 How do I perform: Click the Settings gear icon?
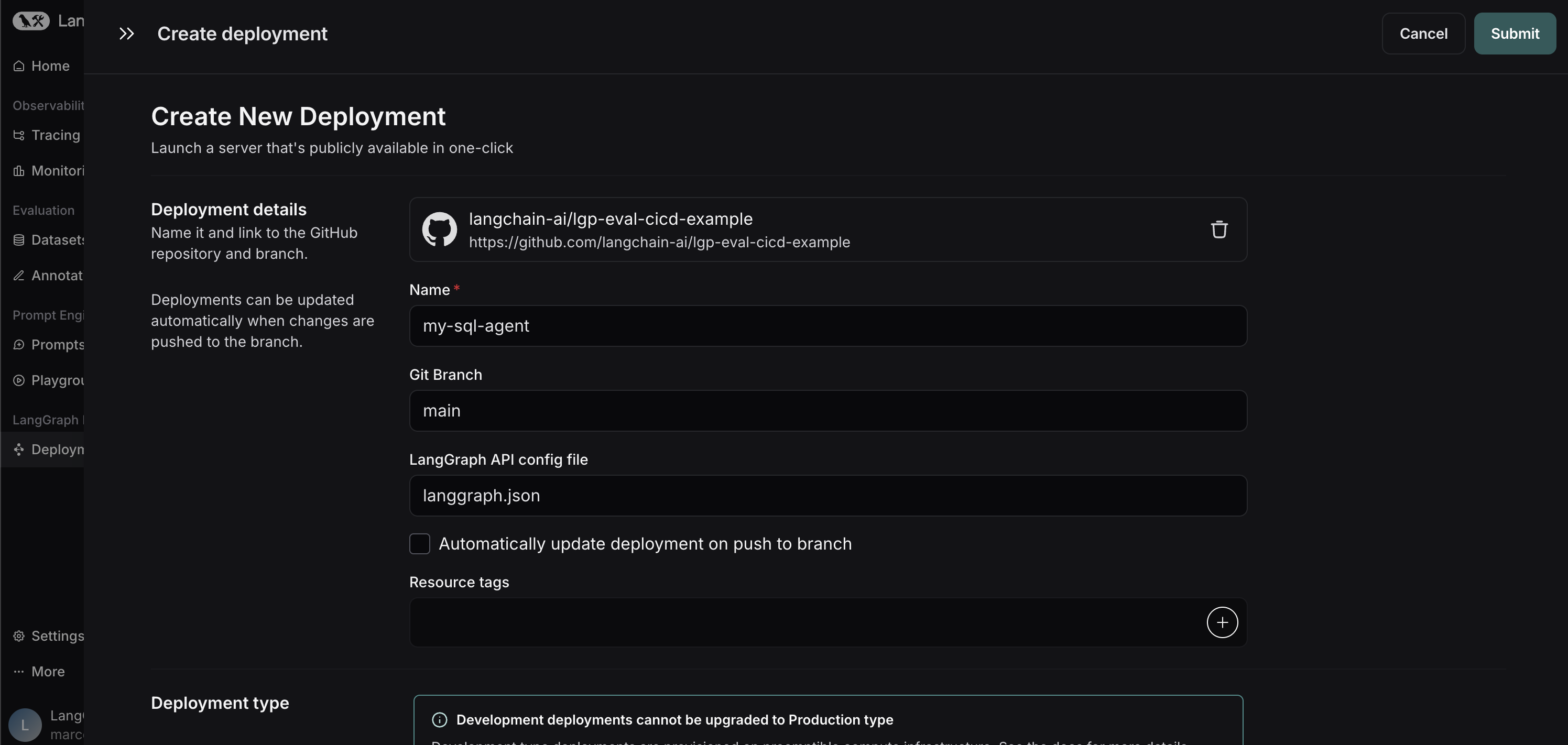click(x=19, y=636)
